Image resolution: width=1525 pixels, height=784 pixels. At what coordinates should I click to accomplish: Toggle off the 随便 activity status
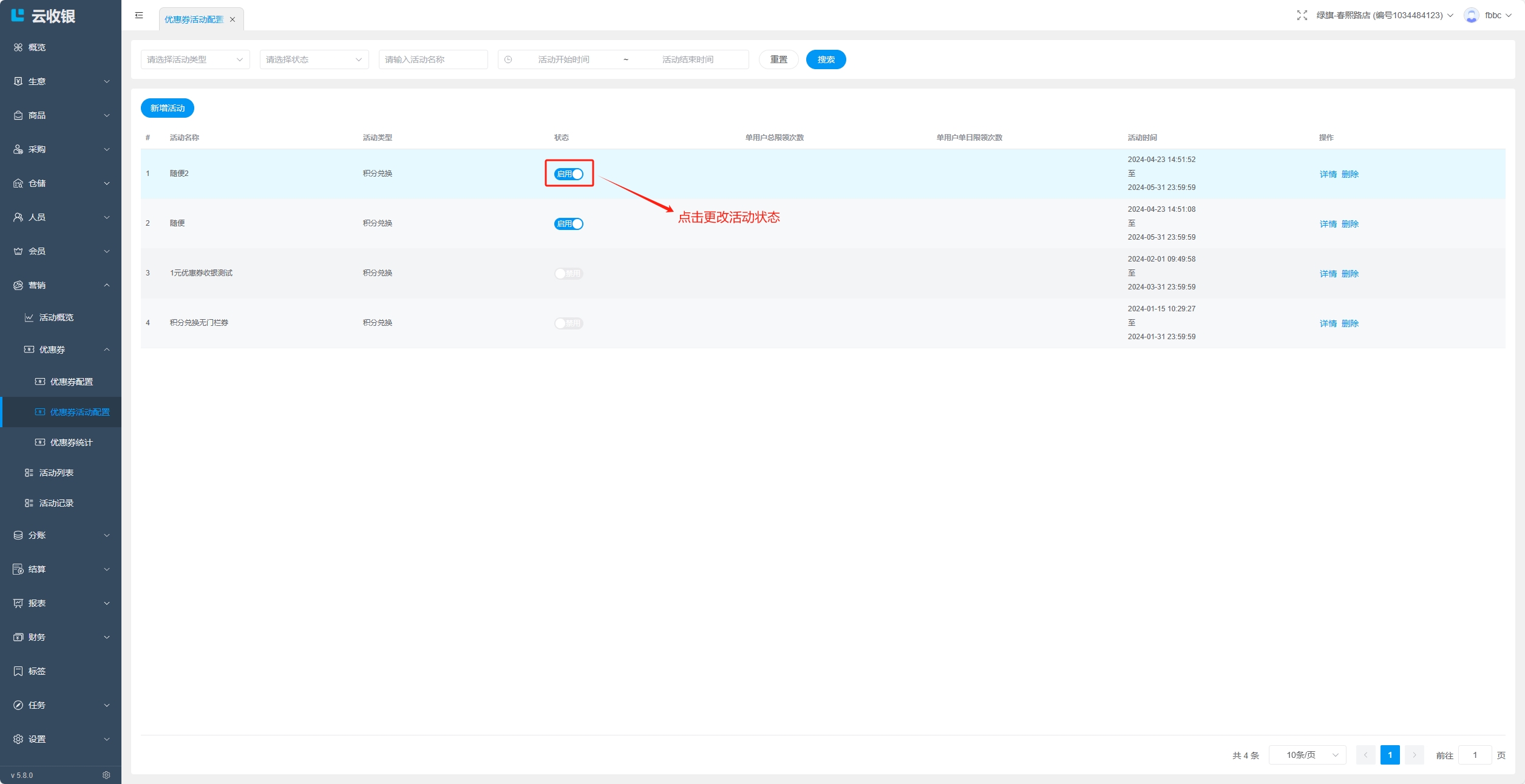[x=569, y=224]
